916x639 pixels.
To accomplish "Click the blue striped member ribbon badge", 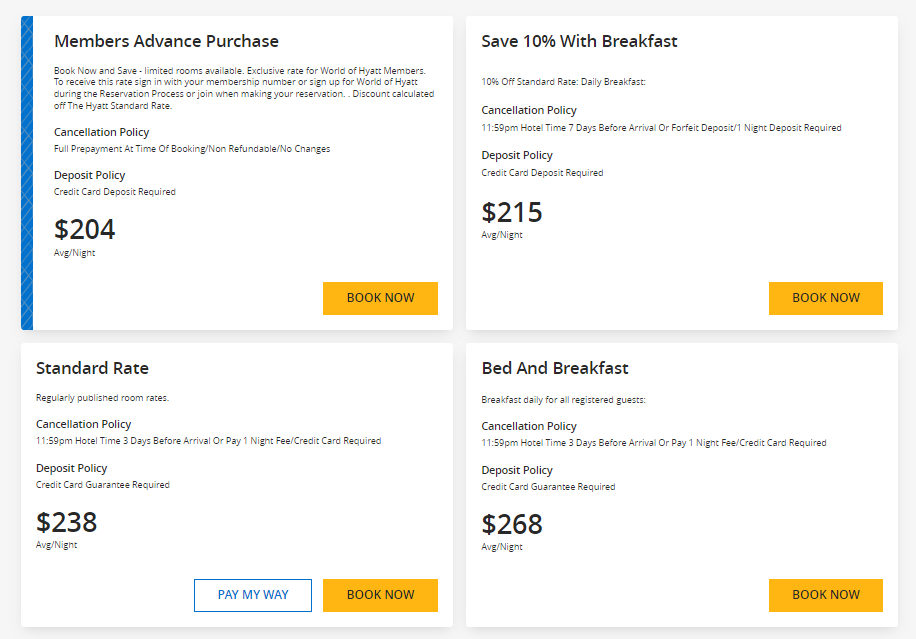I will pyautogui.click(x=26, y=170).
